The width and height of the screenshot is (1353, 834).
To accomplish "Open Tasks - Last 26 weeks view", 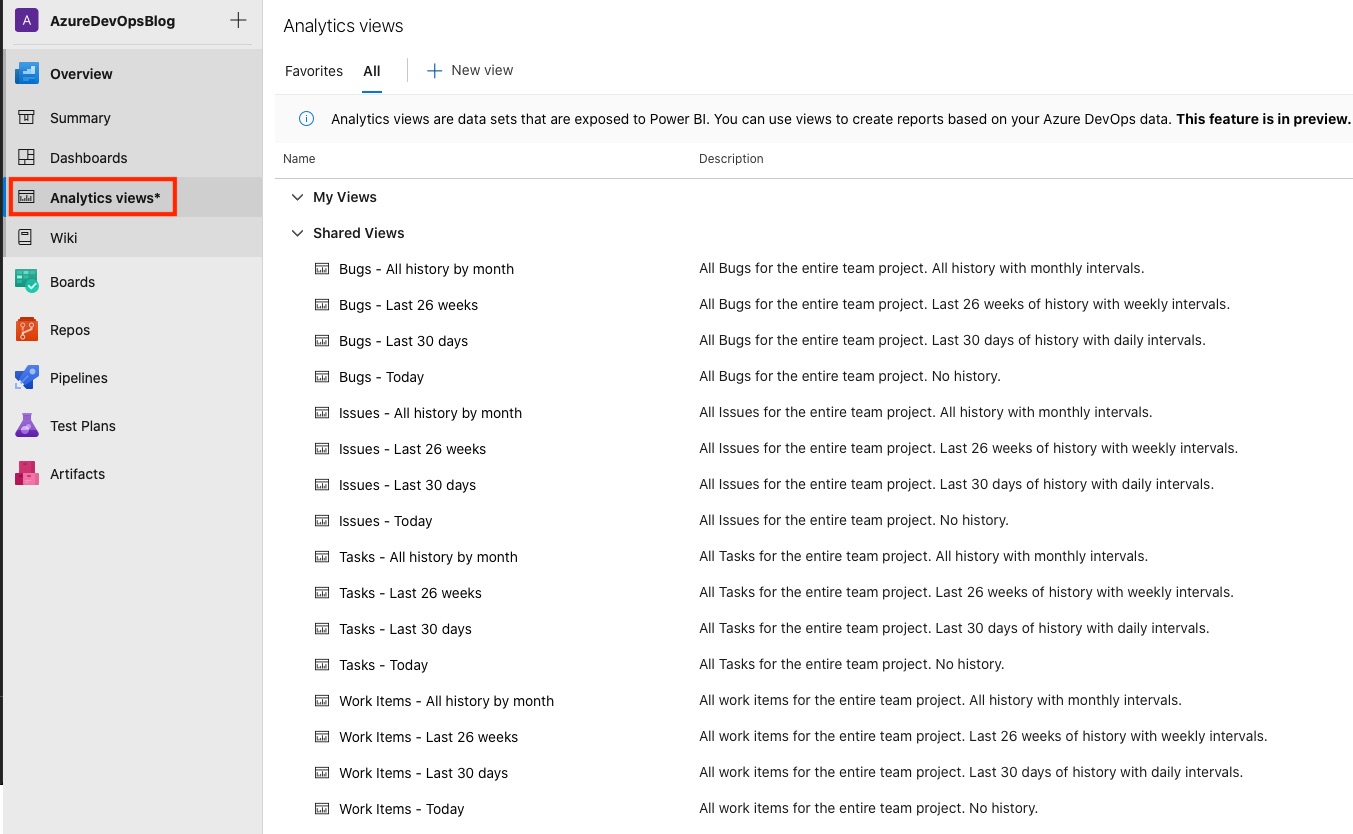I will point(410,593).
